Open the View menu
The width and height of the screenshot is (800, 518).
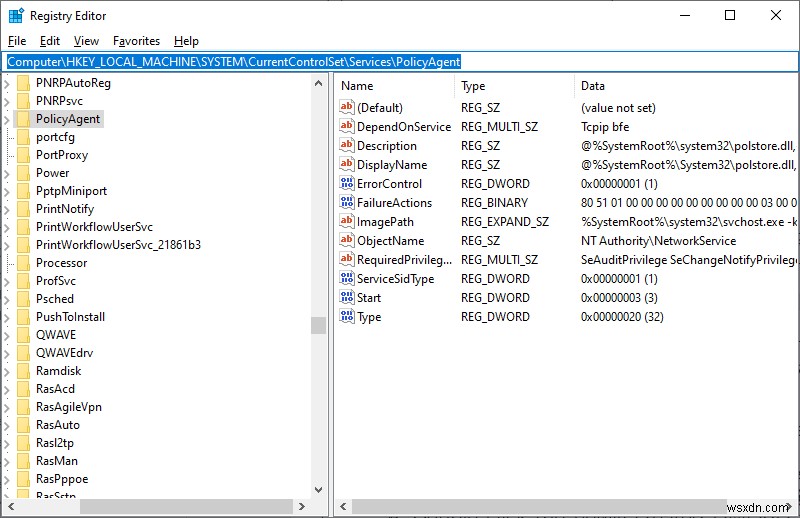pos(86,41)
